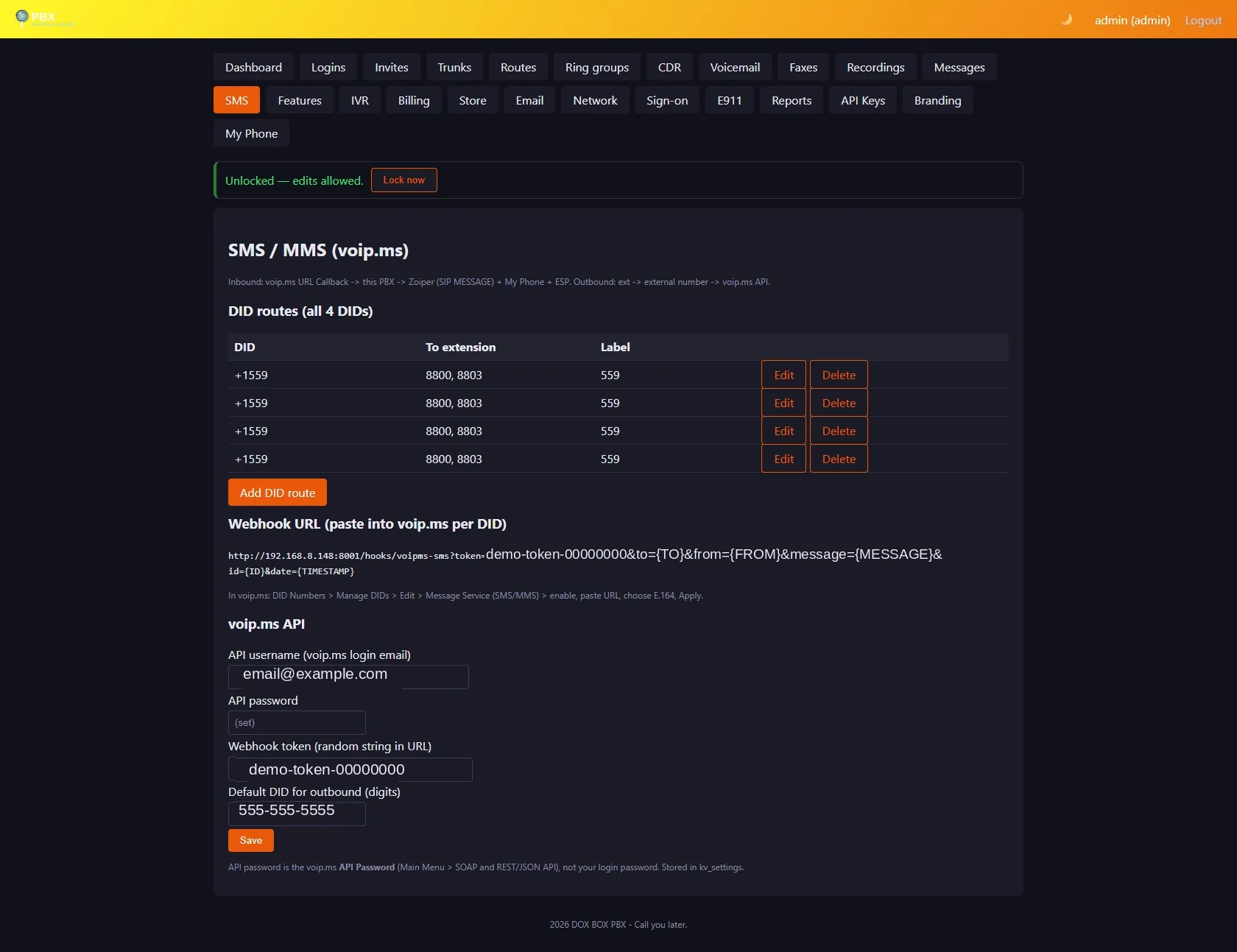Image resolution: width=1237 pixels, height=952 pixels.
Task: Open the Email tab
Action: point(530,100)
